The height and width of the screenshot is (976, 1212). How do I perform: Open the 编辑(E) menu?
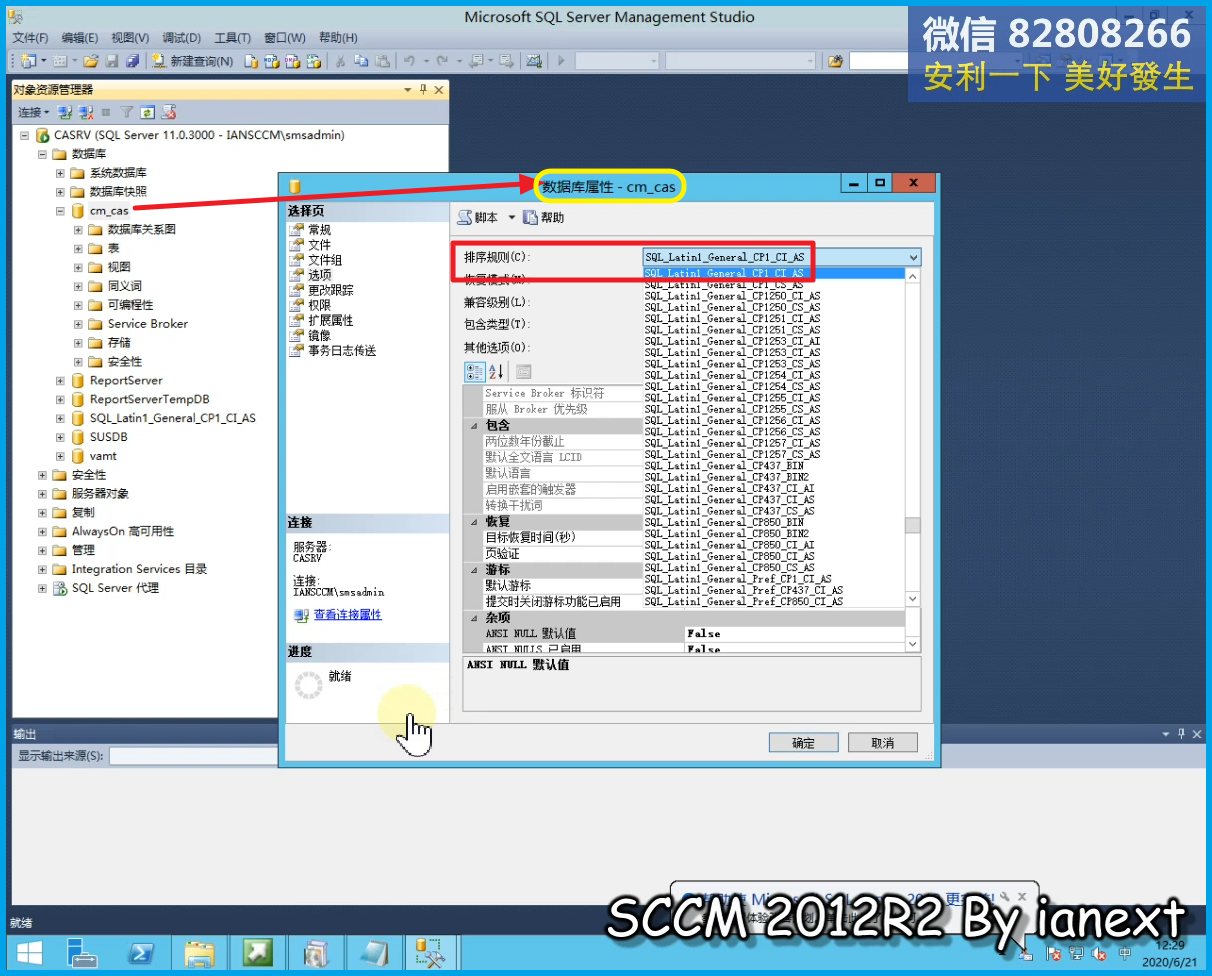click(x=80, y=38)
